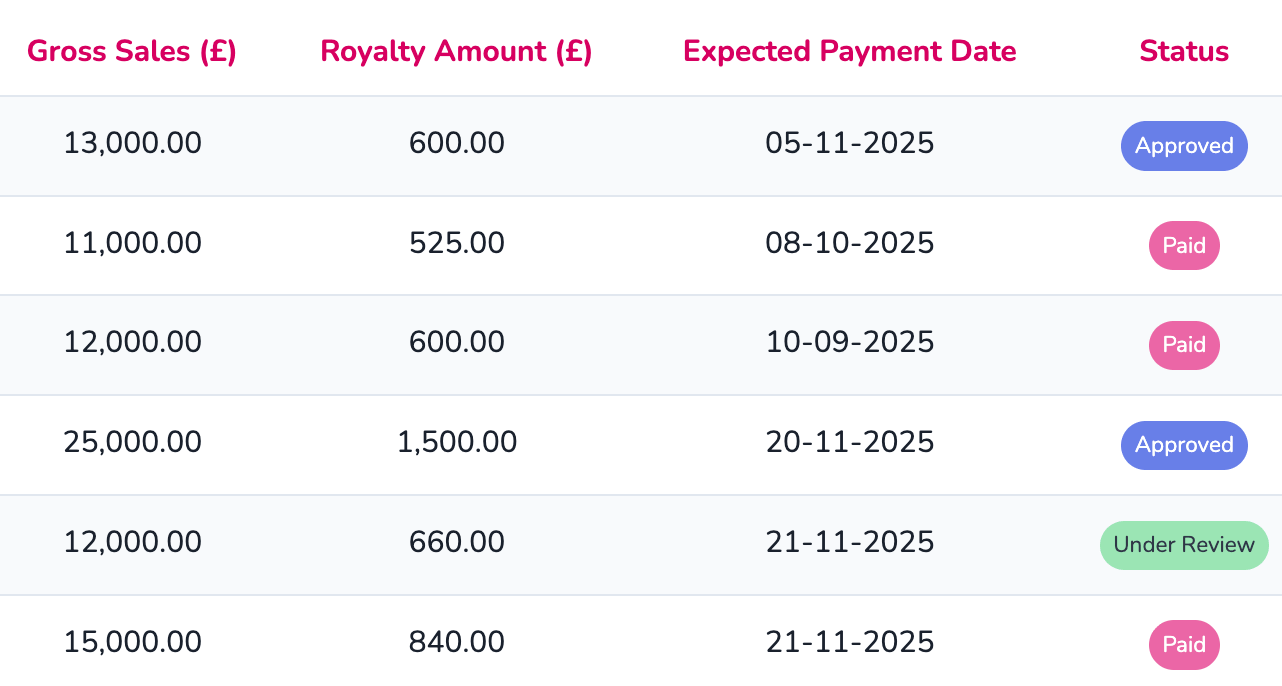Click the Expected Payment Date header
The height and width of the screenshot is (686, 1282).
849,51
